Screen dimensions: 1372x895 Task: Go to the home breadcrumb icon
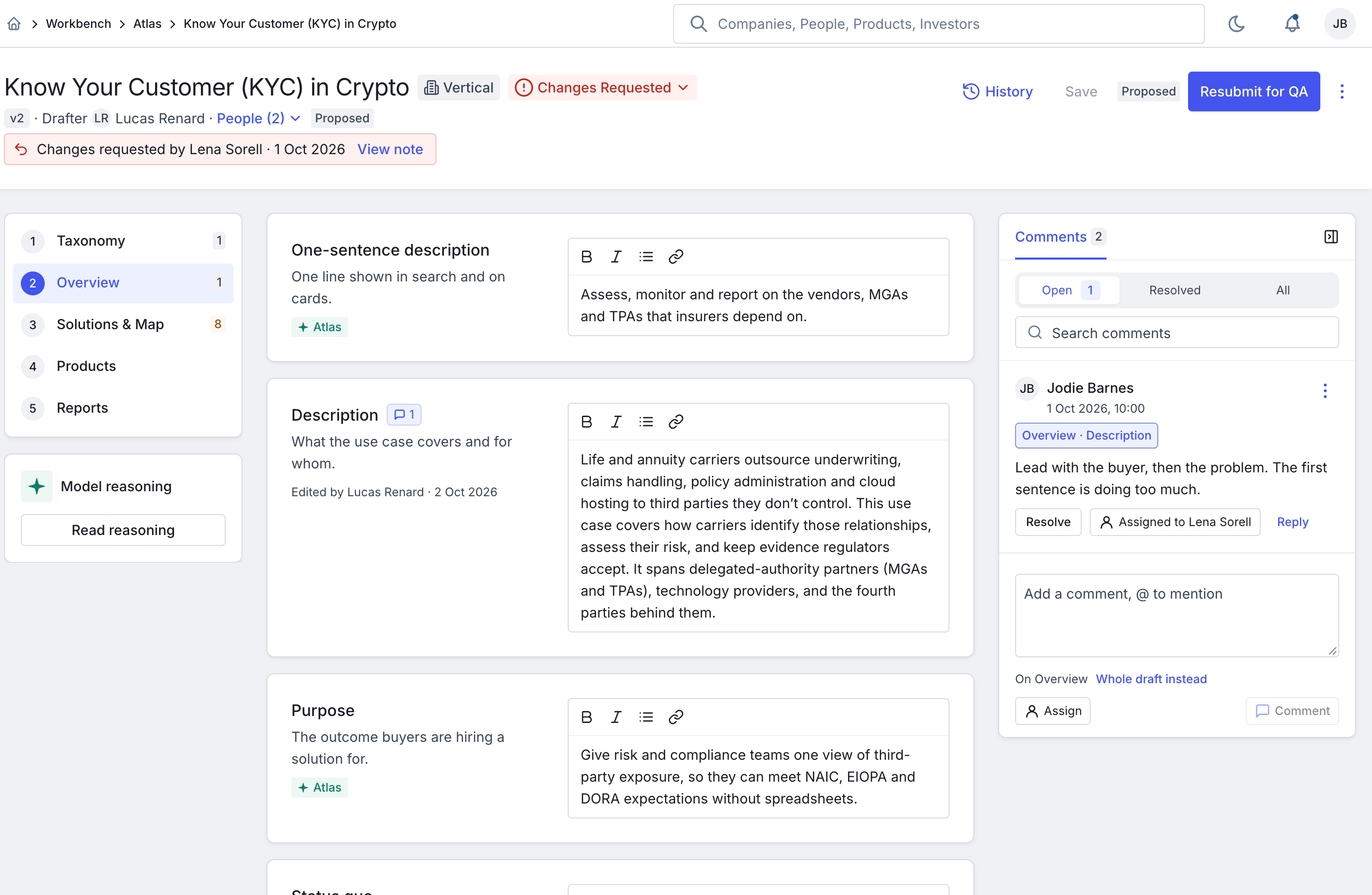(14, 24)
